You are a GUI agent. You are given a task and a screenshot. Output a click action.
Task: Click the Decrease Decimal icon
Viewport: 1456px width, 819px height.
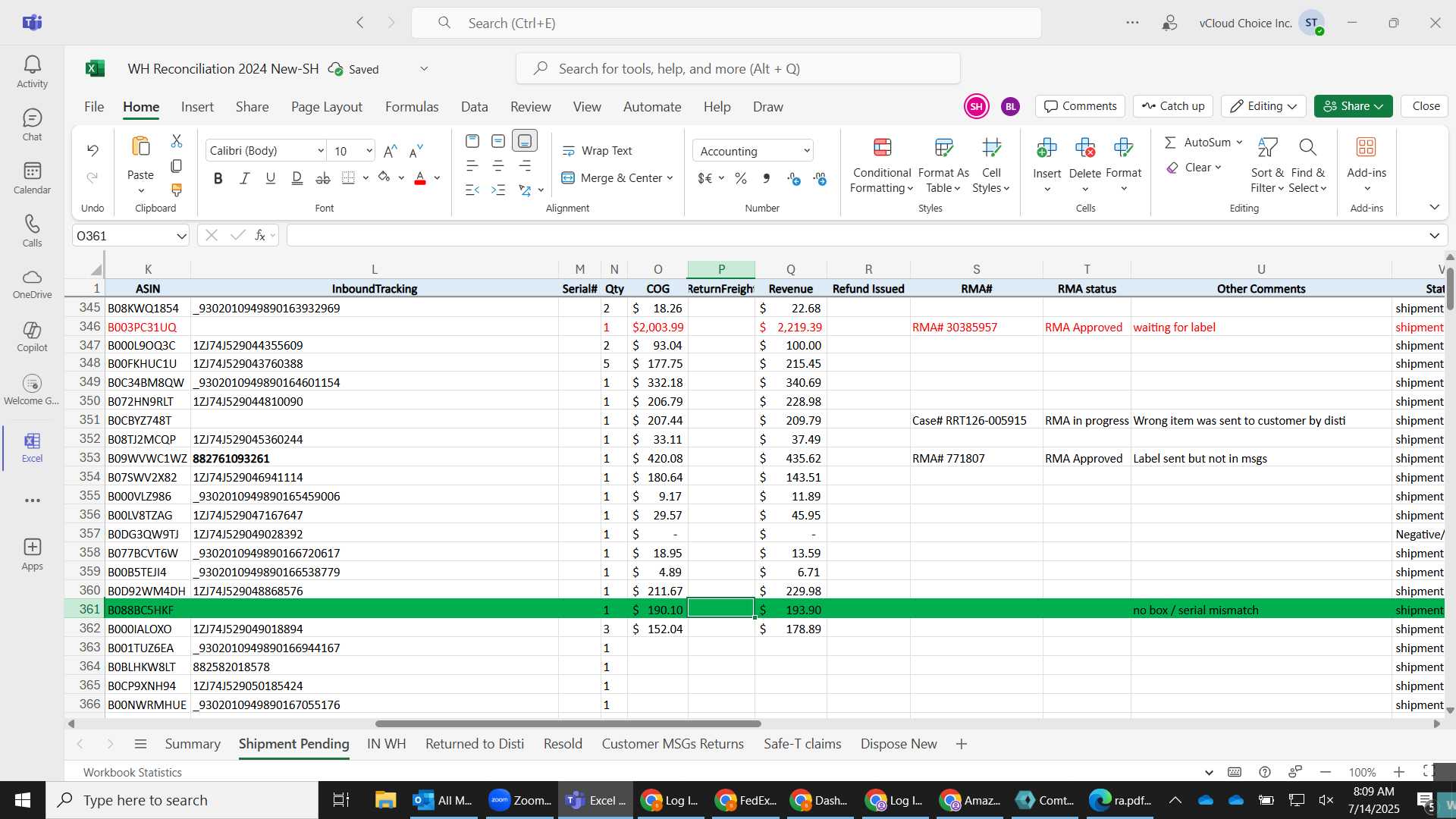click(x=820, y=178)
